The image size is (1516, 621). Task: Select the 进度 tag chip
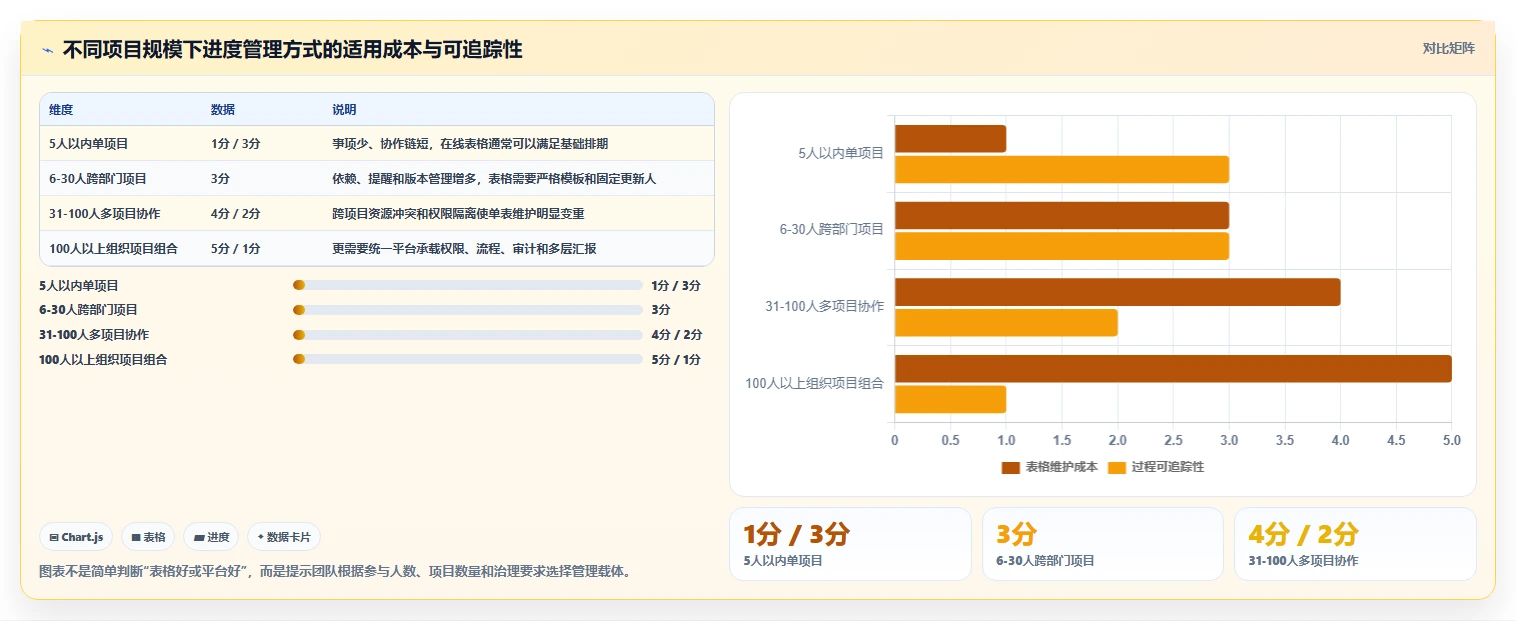pos(211,537)
